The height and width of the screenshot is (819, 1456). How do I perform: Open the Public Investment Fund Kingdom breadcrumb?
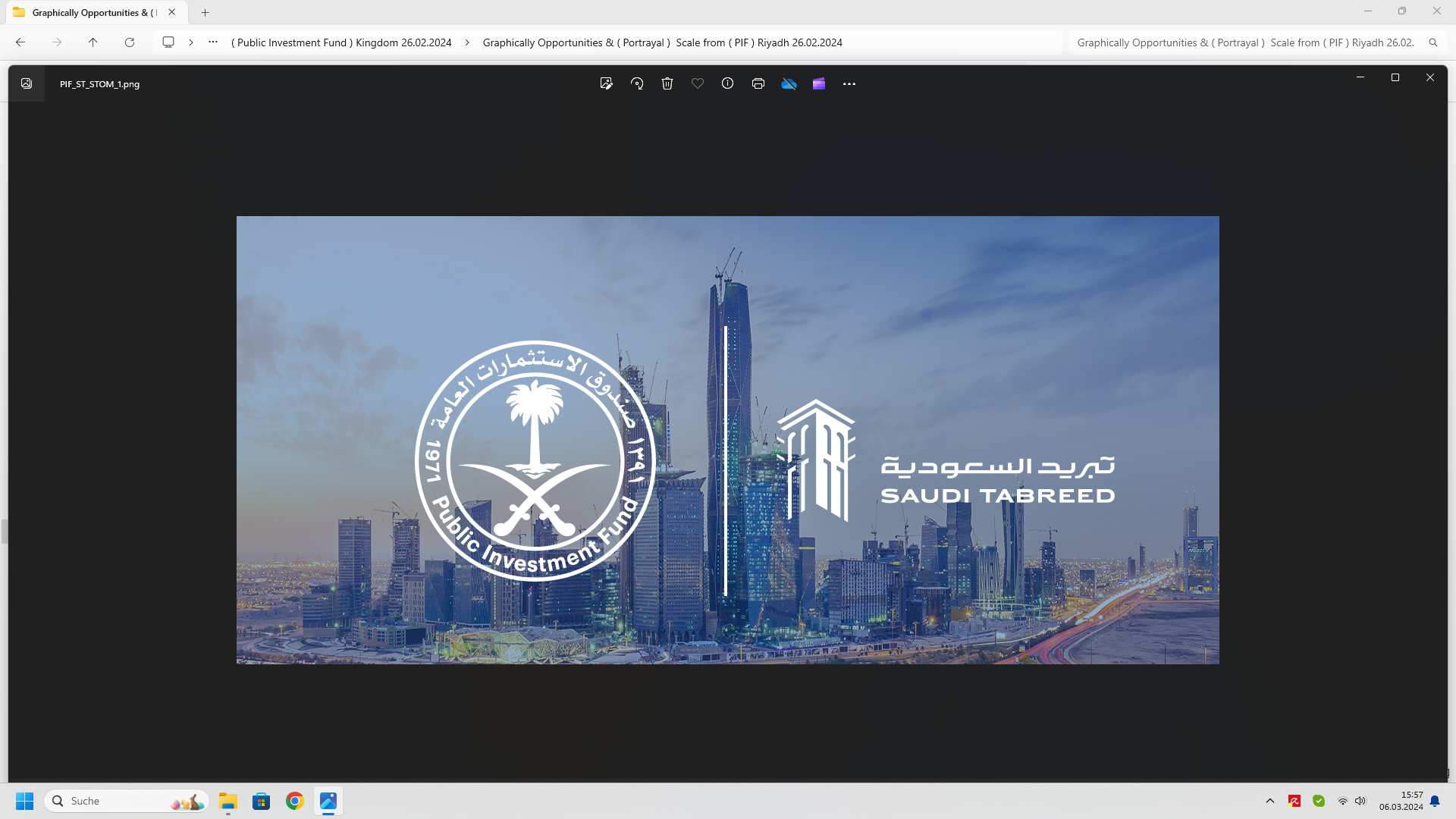[341, 42]
